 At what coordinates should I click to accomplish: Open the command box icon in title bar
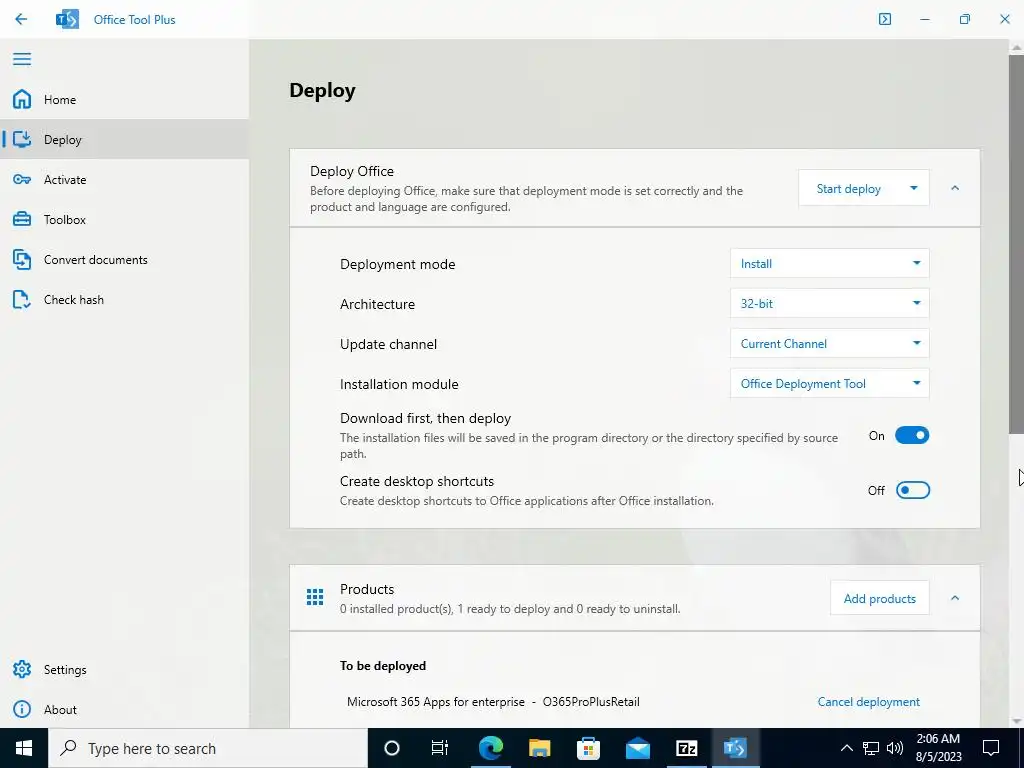884,19
